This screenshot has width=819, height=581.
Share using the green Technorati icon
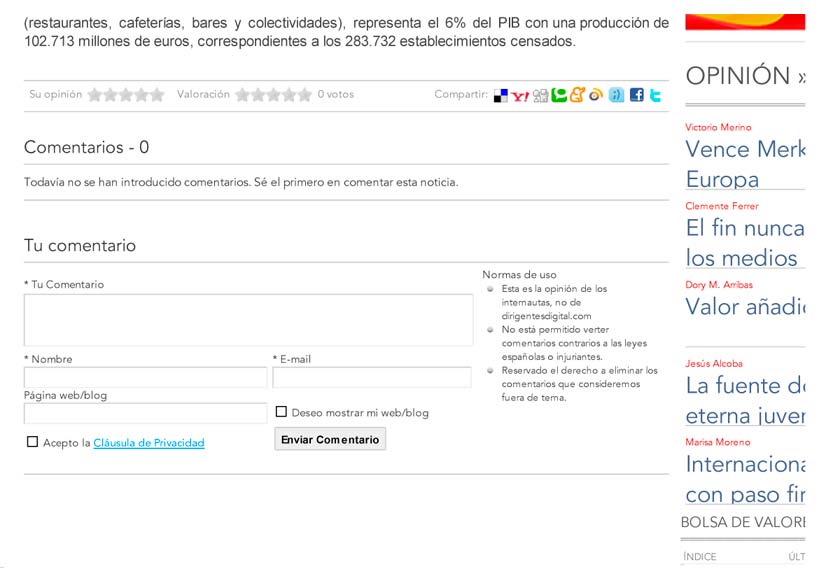tap(559, 96)
